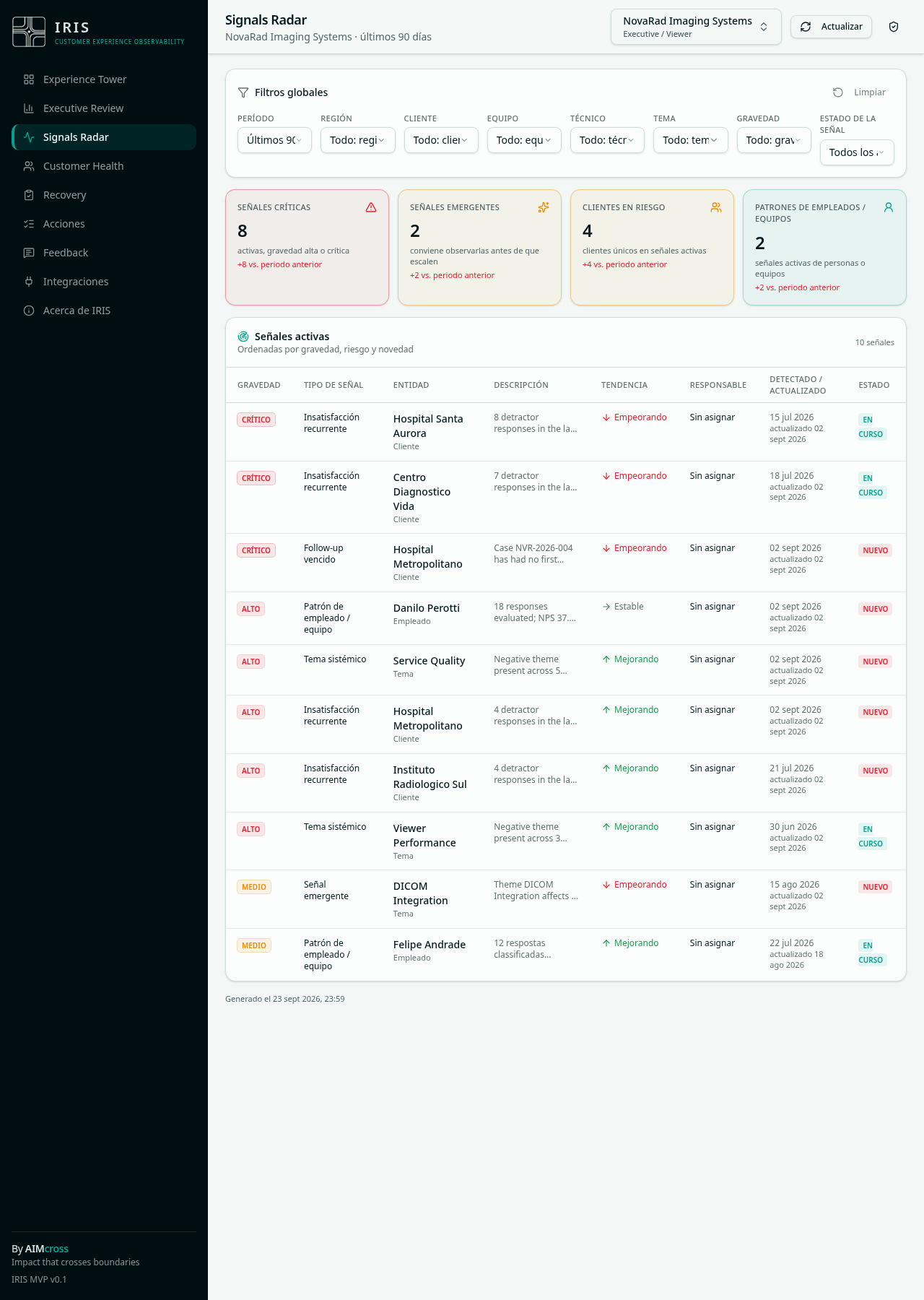Click the radar icon beside Señales activas
The width and height of the screenshot is (924, 1300).
(243, 337)
